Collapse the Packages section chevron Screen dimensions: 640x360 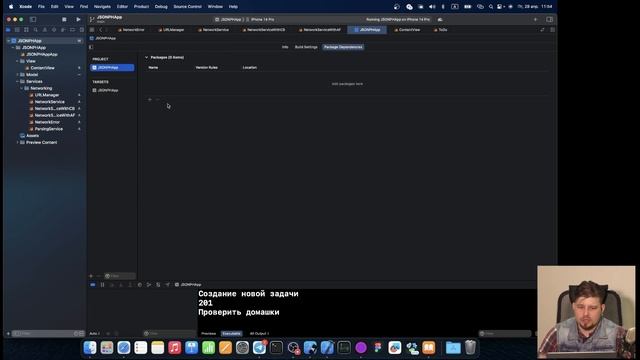click(x=147, y=58)
